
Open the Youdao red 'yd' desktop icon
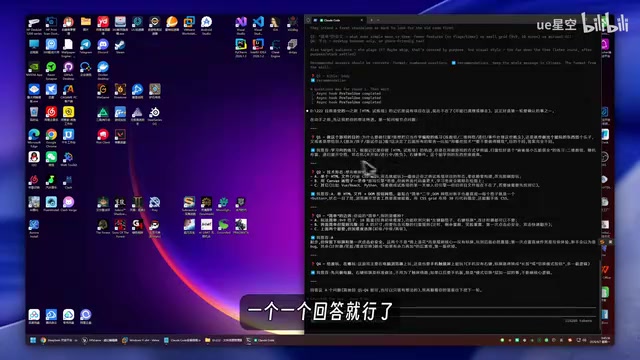pyautogui.click(x=103, y=24)
